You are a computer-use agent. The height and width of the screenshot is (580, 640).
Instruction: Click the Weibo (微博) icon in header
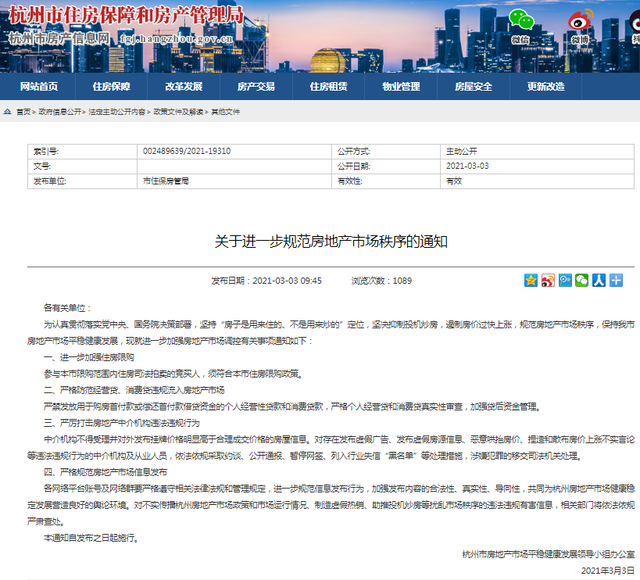click(x=579, y=22)
